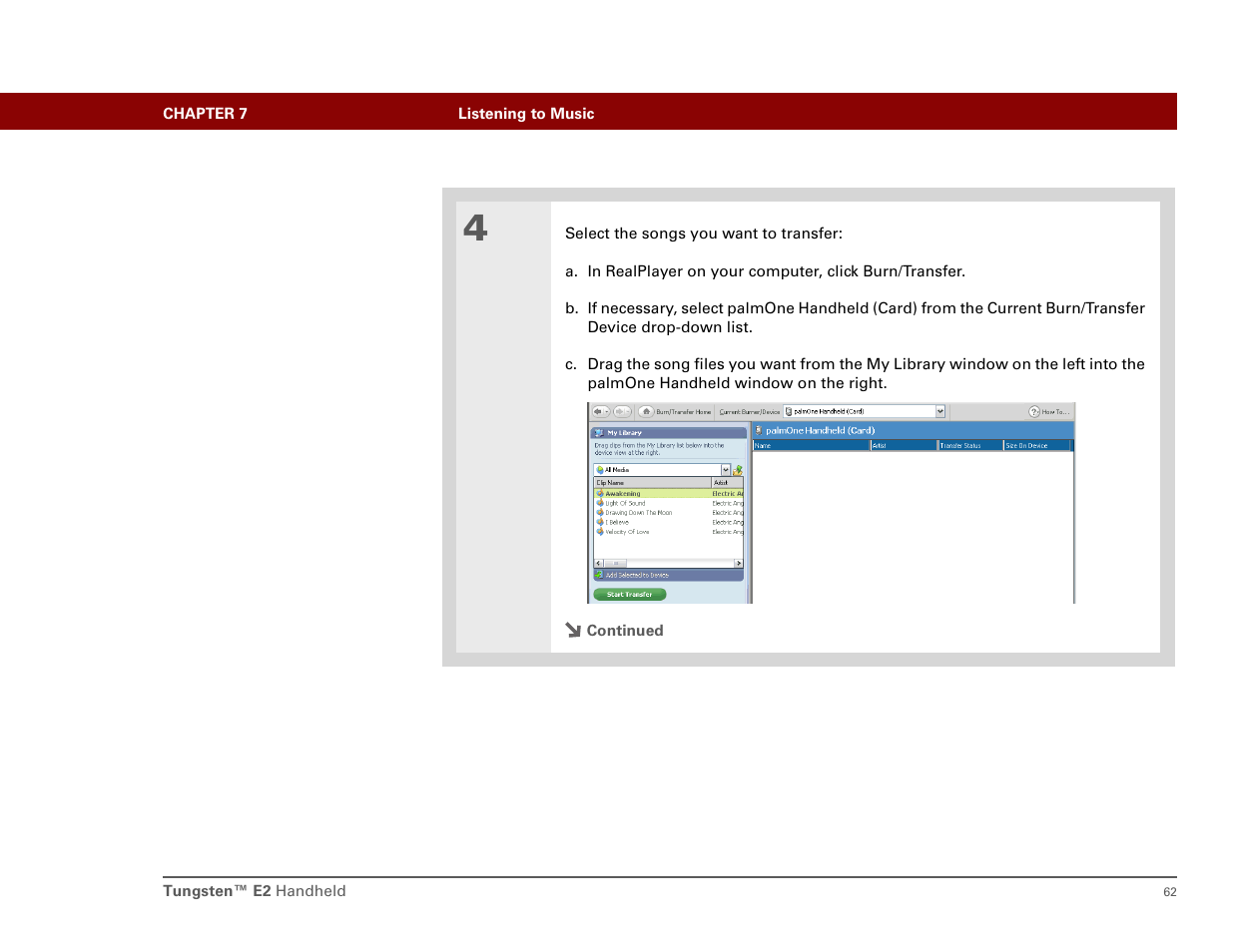Sort library by the Artist column header
The width and height of the screenshot is (1233, 952).
[x=728, y=483]
